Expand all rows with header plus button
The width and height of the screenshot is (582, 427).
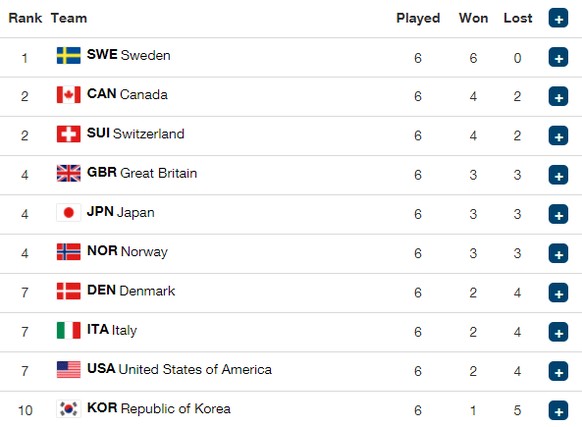[558, 18]
